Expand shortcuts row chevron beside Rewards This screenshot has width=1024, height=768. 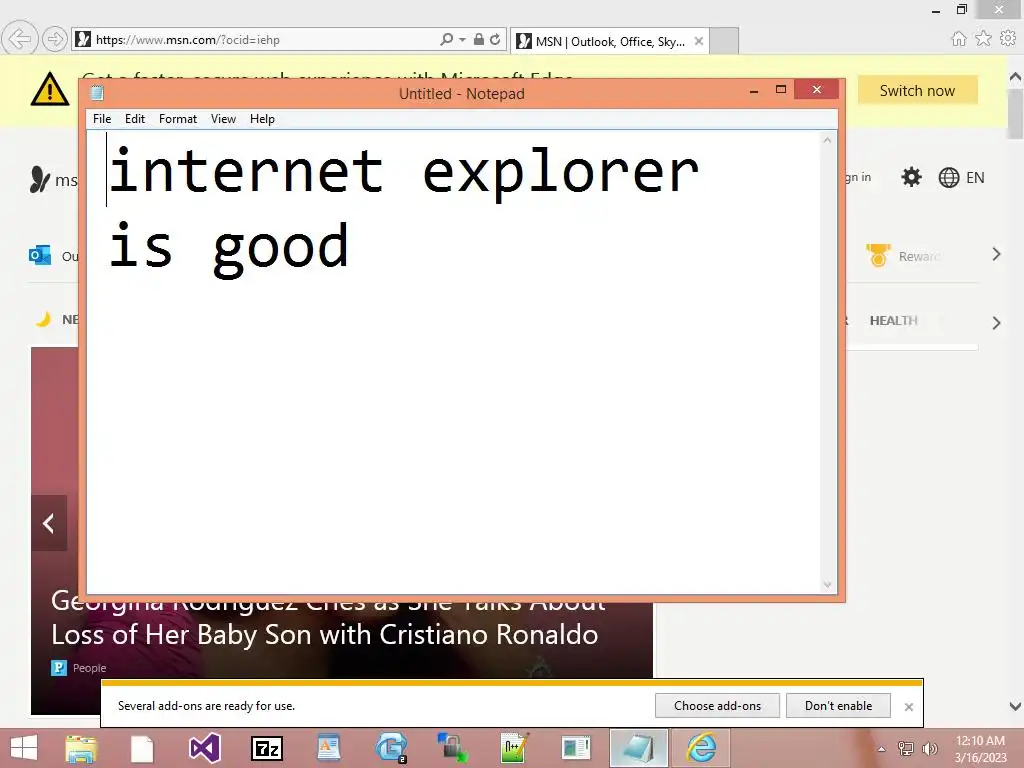point(997,255)
